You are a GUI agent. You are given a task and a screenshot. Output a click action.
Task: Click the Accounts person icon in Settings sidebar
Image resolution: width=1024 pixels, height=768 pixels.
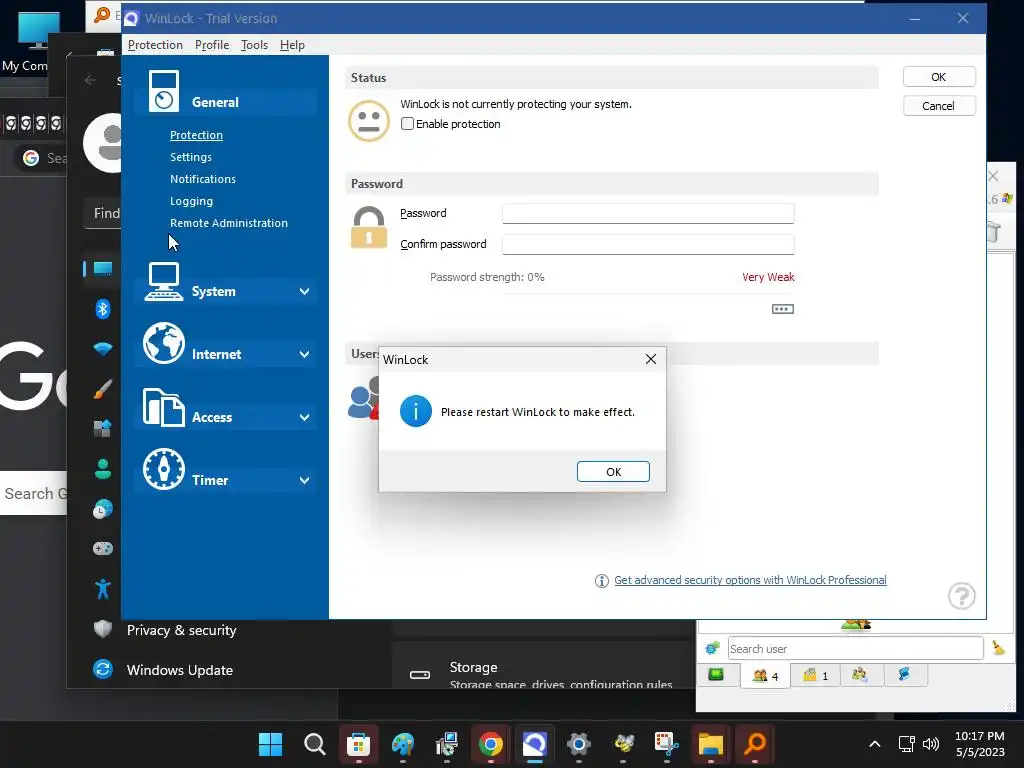pyautogui.click(x=103, y=468)
